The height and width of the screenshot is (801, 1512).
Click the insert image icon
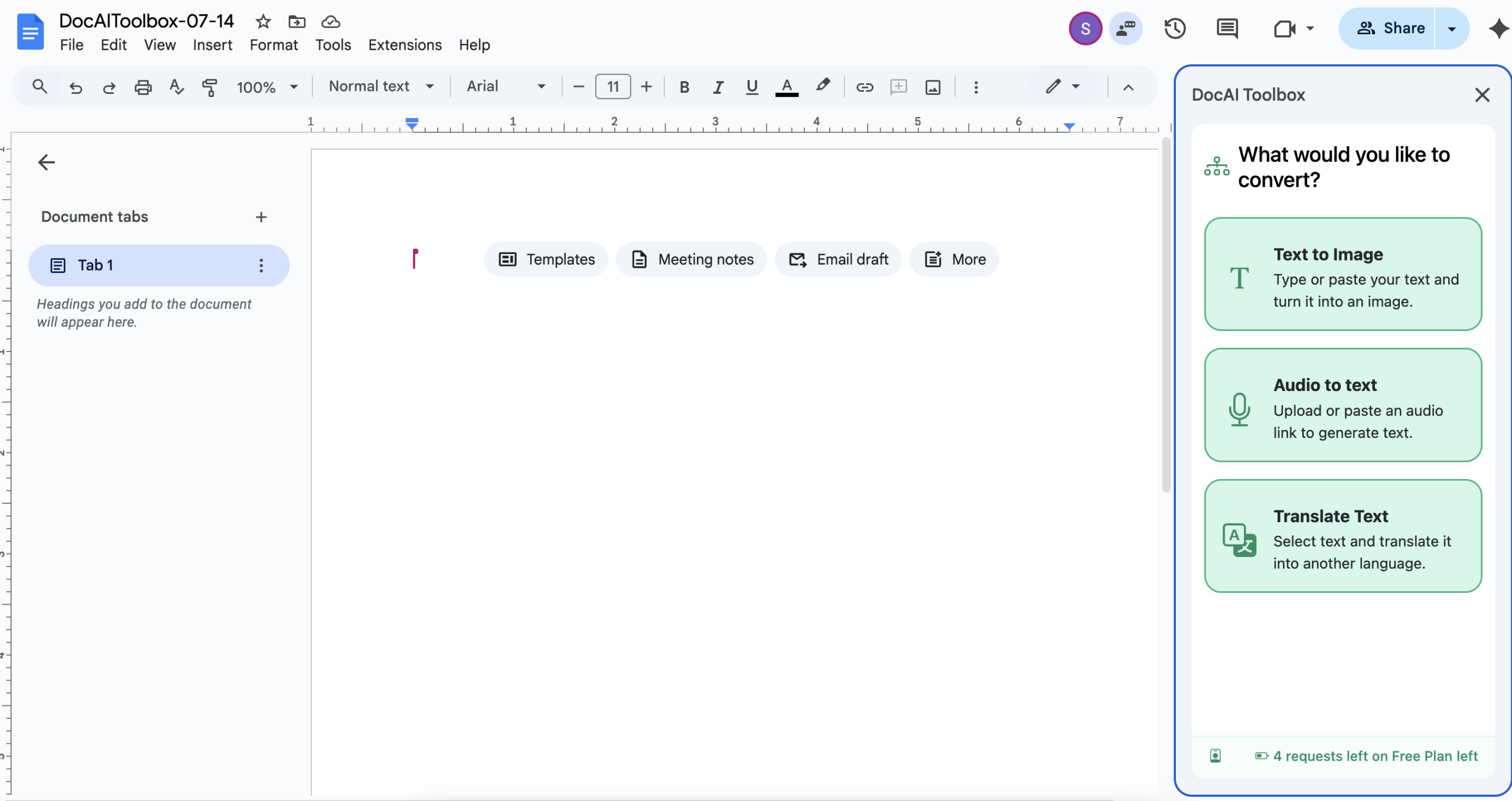click(933, 87)
